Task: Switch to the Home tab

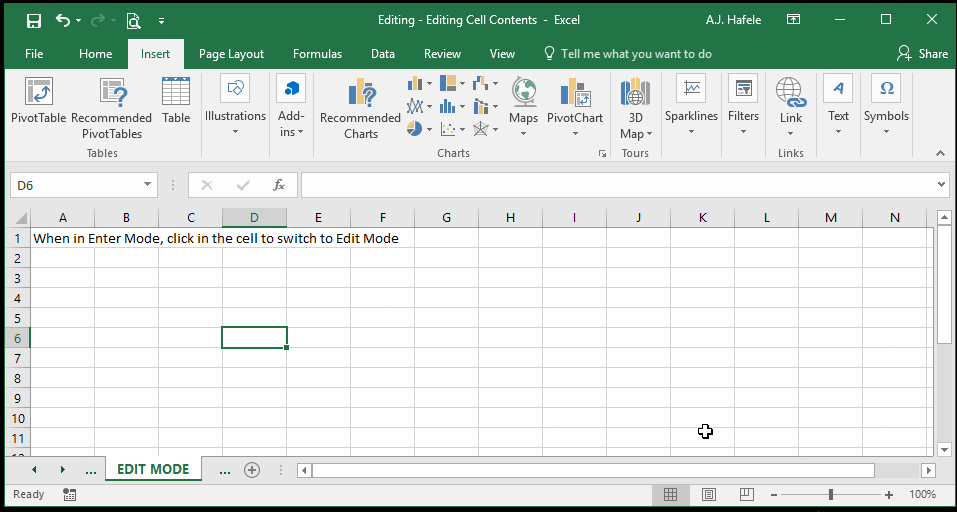Action: pos(95,54)
